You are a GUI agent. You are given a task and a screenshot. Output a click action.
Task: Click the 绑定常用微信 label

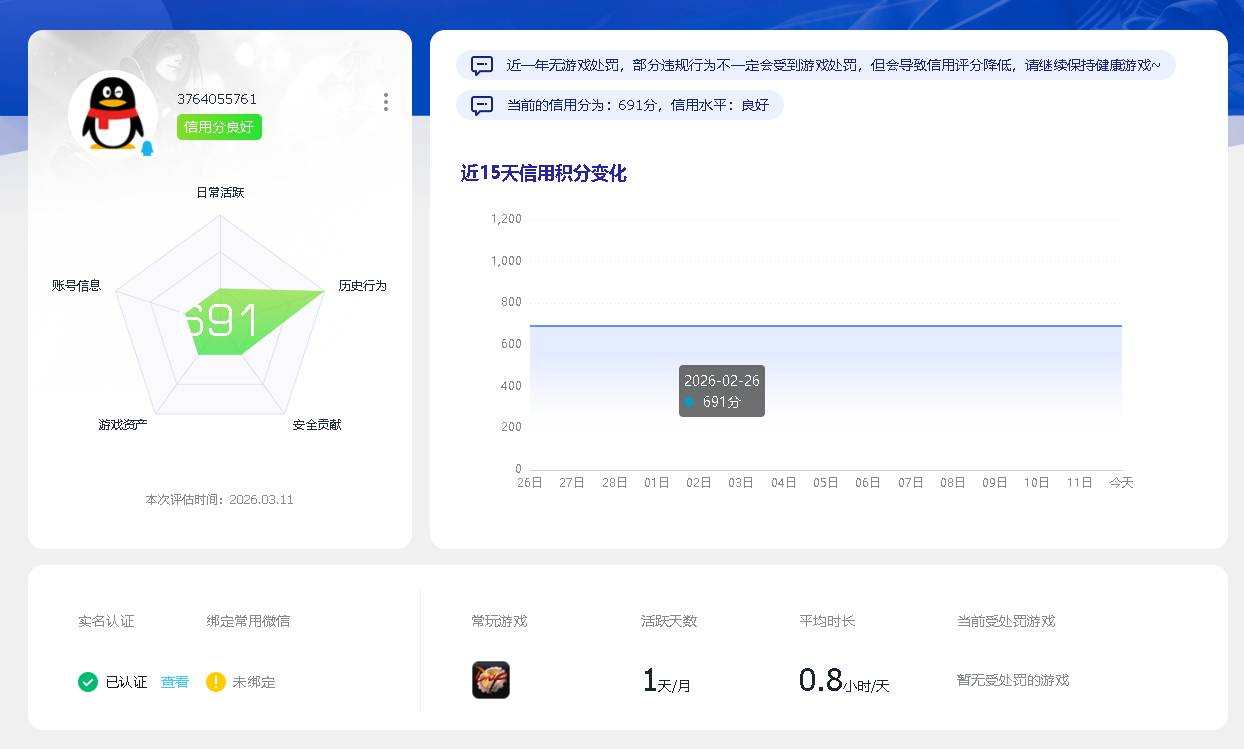point(248,621)
